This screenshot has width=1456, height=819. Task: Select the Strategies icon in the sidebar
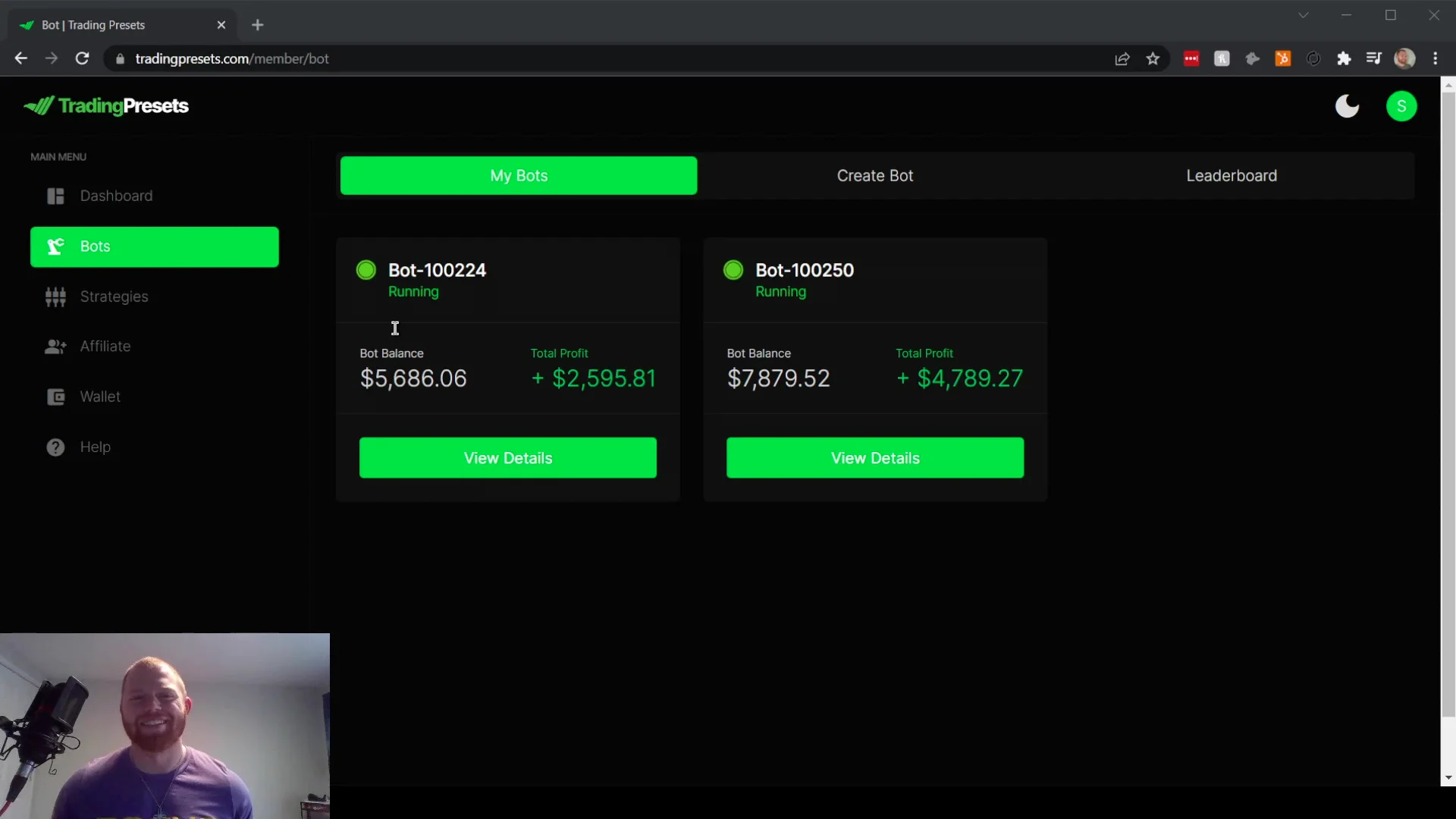pos(55,297)
